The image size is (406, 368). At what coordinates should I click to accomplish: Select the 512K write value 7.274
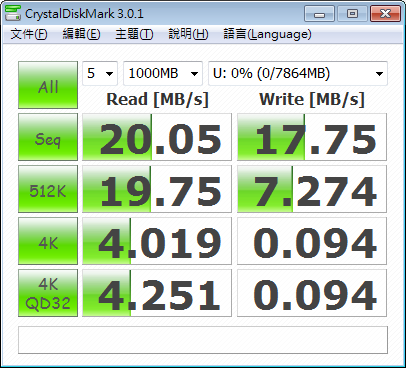coord(312,189)
